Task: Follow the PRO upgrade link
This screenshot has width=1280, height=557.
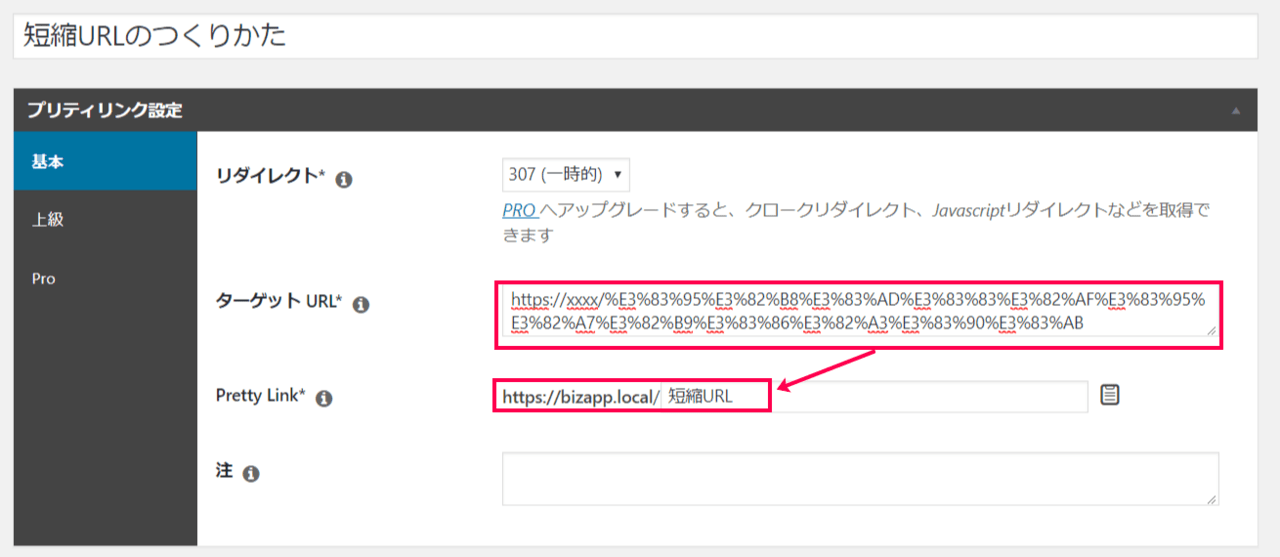Action: [519, 211]
